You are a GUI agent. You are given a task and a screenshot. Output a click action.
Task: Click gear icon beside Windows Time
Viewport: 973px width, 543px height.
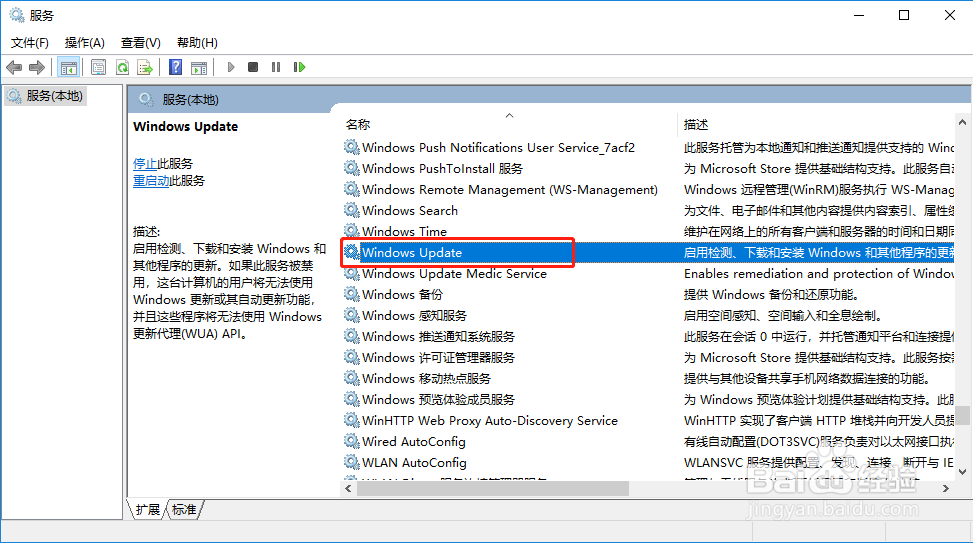(x=352, y=231)
